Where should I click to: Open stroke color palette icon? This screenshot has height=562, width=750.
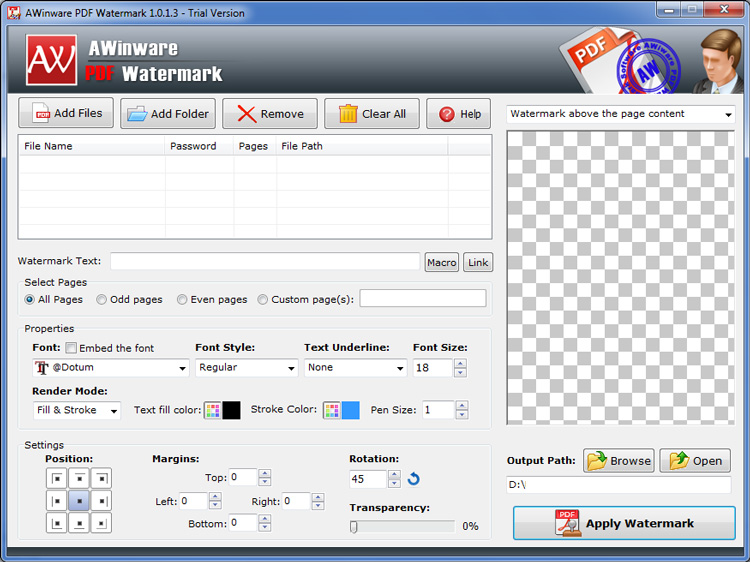tap(332, 410)
